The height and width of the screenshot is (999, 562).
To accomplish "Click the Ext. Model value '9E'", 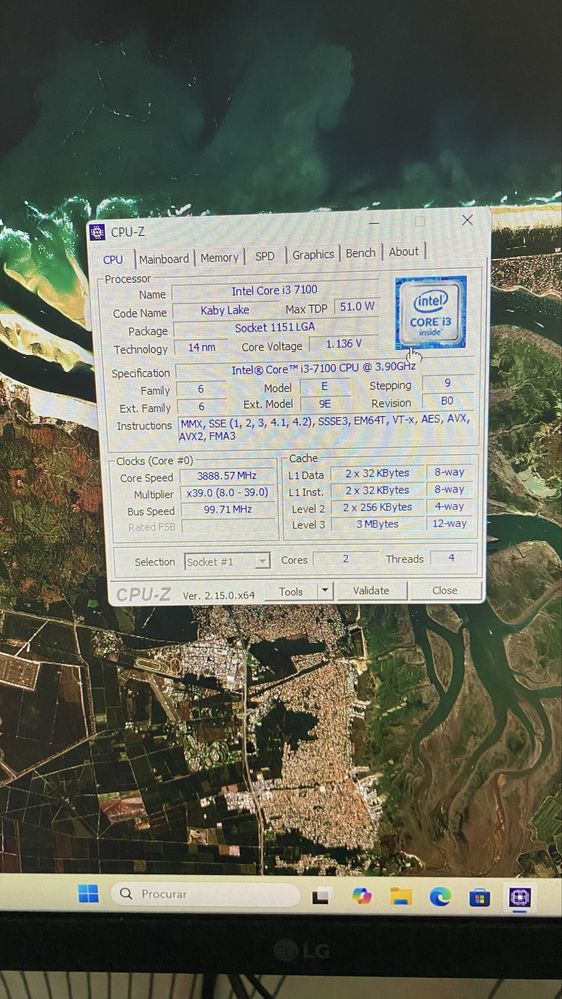I will (x=325, y=403).
